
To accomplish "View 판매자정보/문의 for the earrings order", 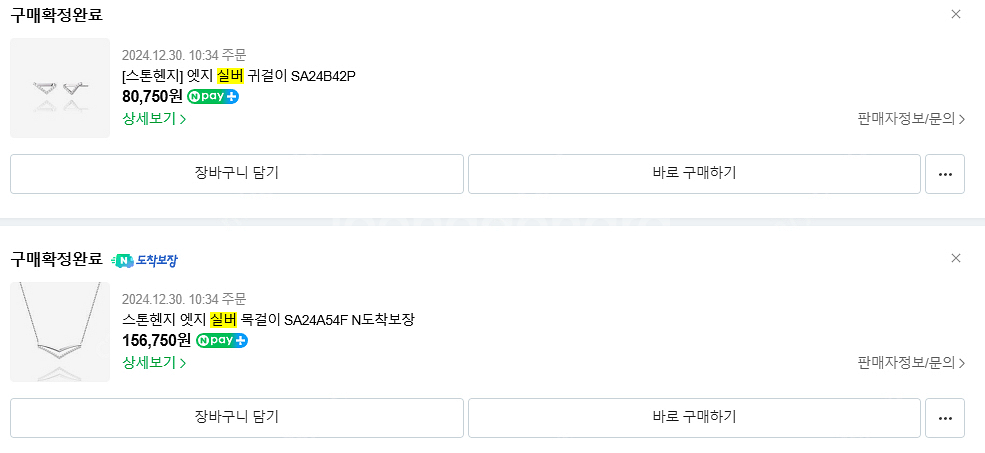I will click(x=911, y=119).
